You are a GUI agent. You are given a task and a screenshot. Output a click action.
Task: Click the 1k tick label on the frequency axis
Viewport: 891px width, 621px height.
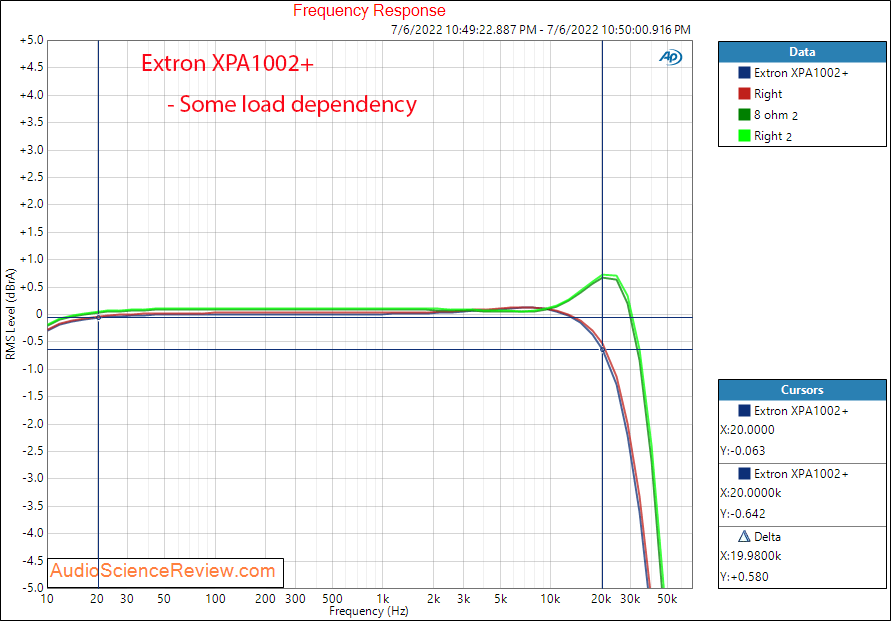383,599
